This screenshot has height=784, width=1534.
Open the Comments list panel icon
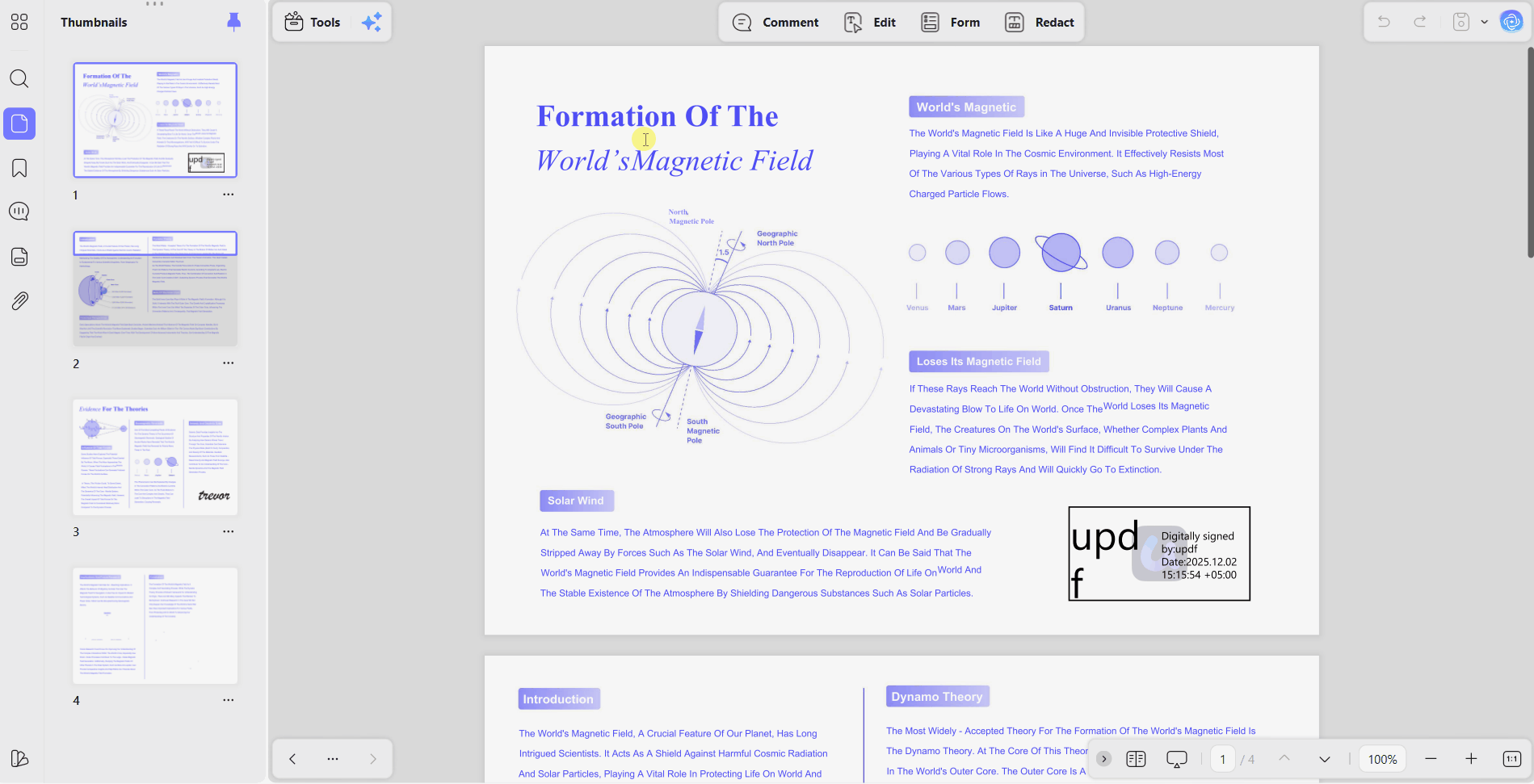[19, 212]
